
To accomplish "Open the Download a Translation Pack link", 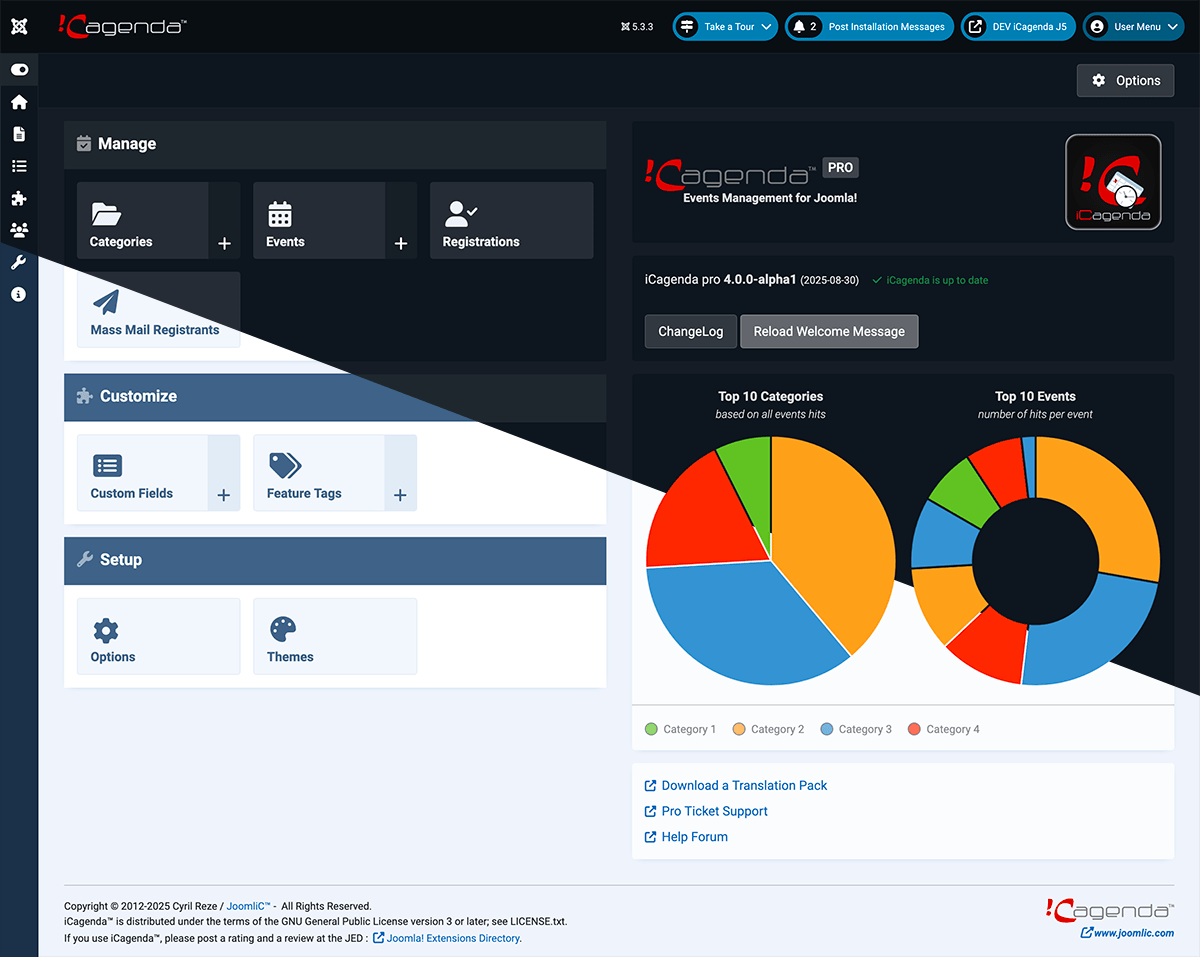I will coord(743,785).
